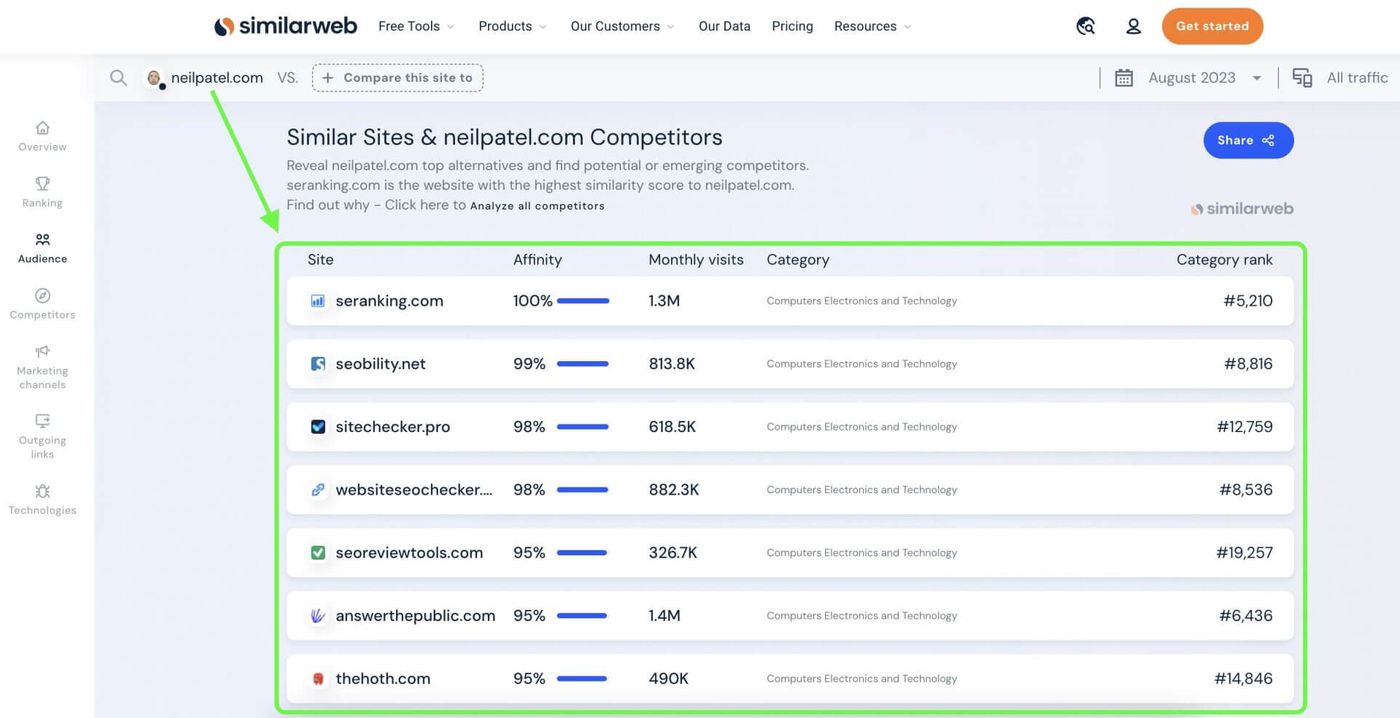Image resolution: width=1400 pixels, height=718 pixels.
Task: Click the globe search icon in header
Action: [1086, 26]
